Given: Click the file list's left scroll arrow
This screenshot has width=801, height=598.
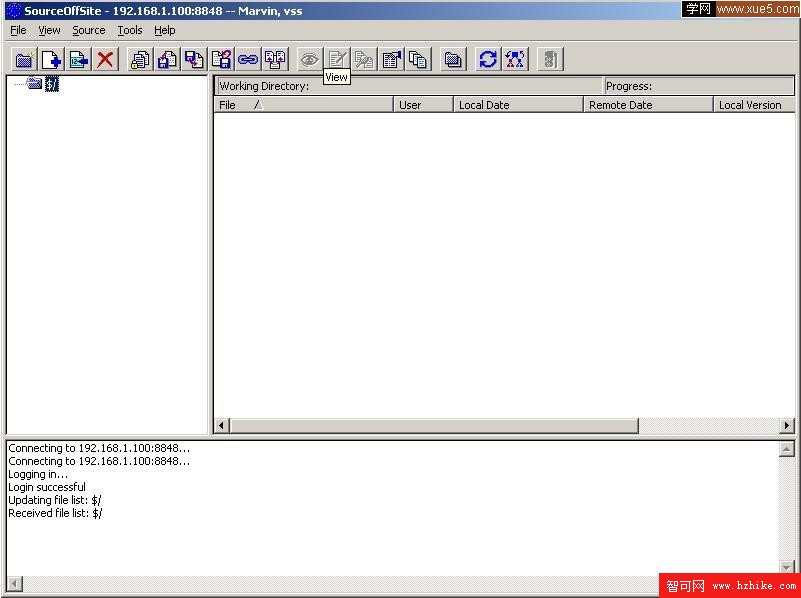Looking at the screenshot, I should click(222, 425).
